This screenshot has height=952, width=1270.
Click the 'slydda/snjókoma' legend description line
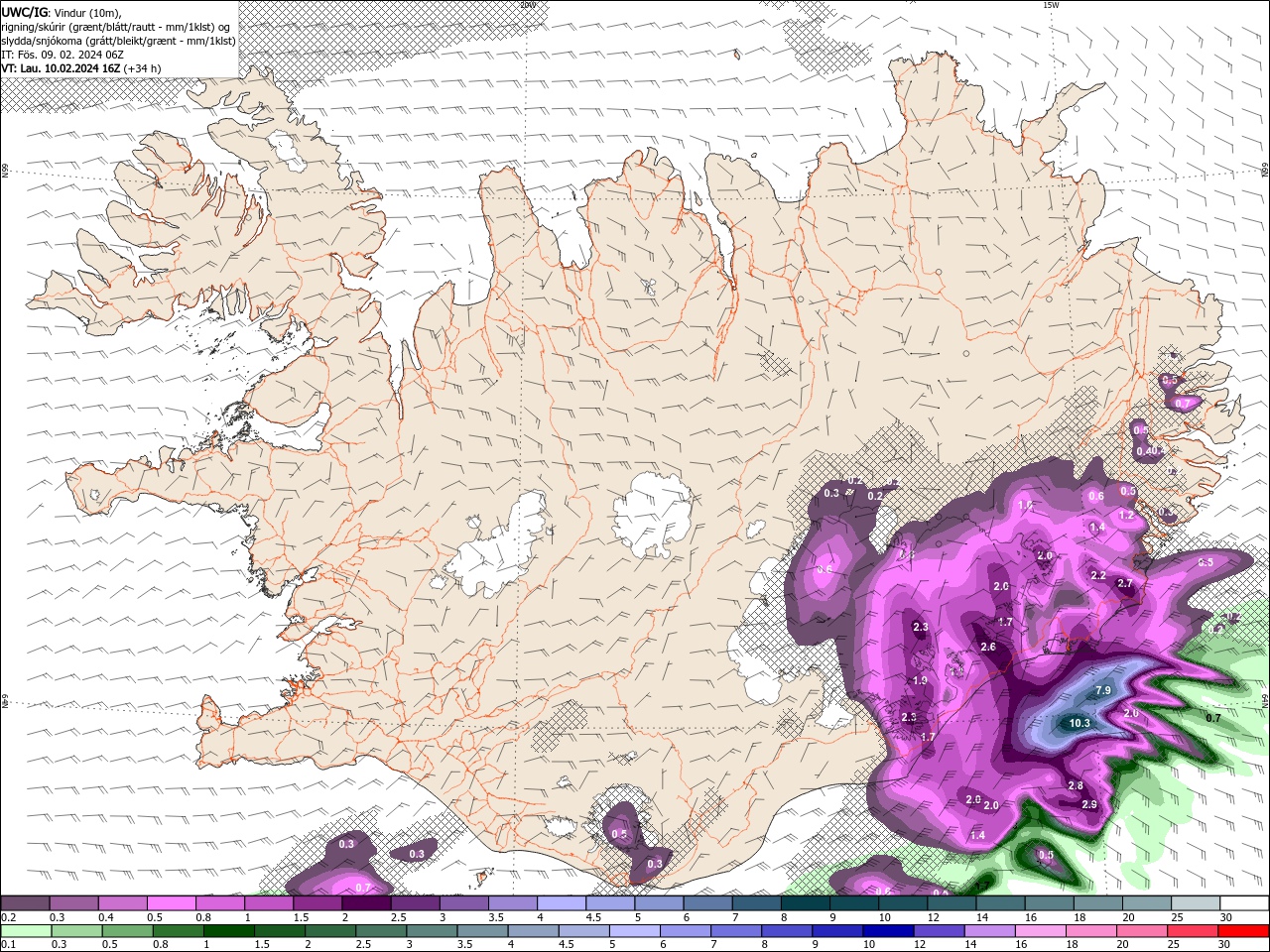(x=118, y=41)
